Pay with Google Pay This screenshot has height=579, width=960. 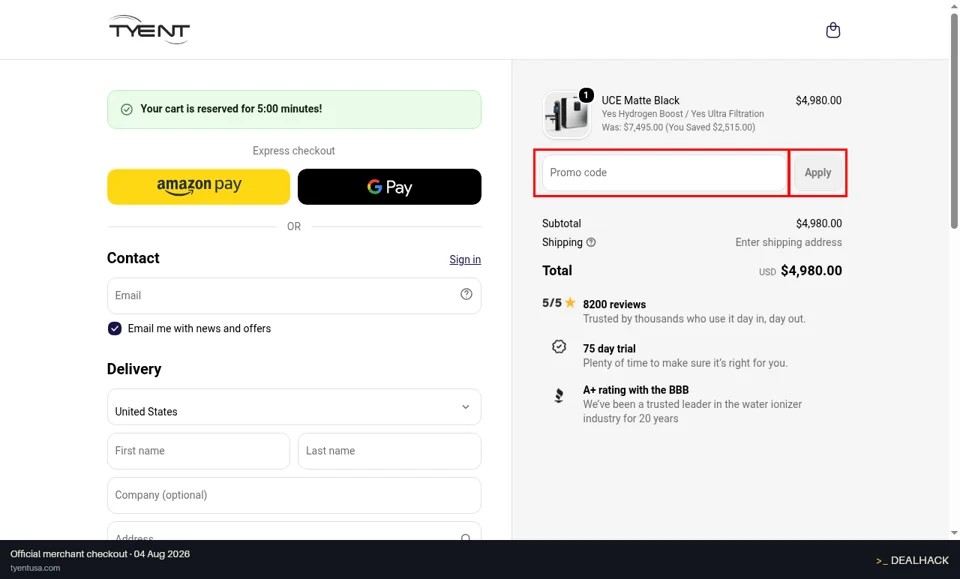point(389,187)
